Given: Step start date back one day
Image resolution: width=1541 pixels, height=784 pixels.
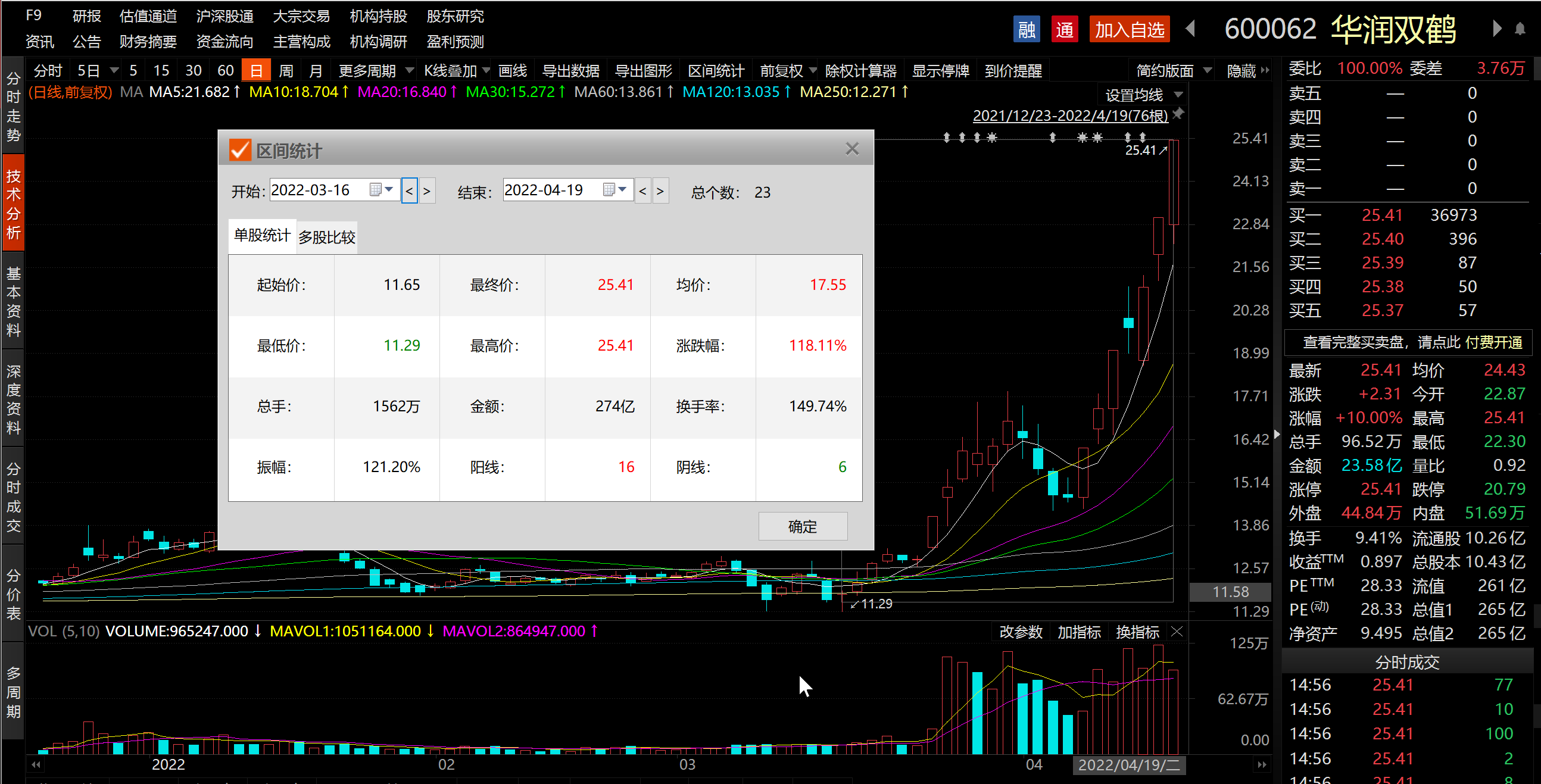Looking at the screenshot, I should pyautogui.click(x=409, y=190).
